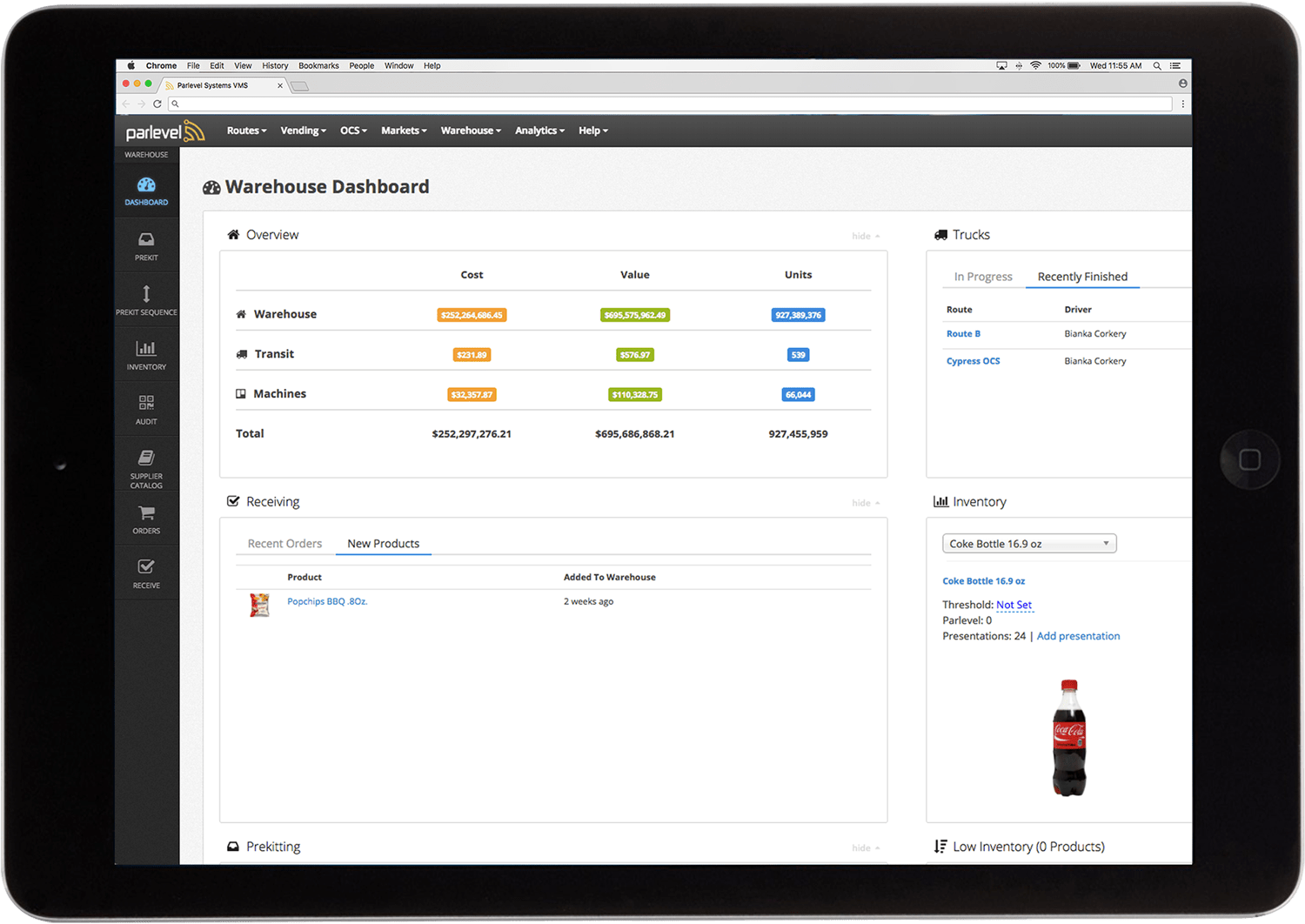The height and width of the screenshot is (924, 1305).
Task: Click the AirPlay display icon
Action: pos(1001,65)
